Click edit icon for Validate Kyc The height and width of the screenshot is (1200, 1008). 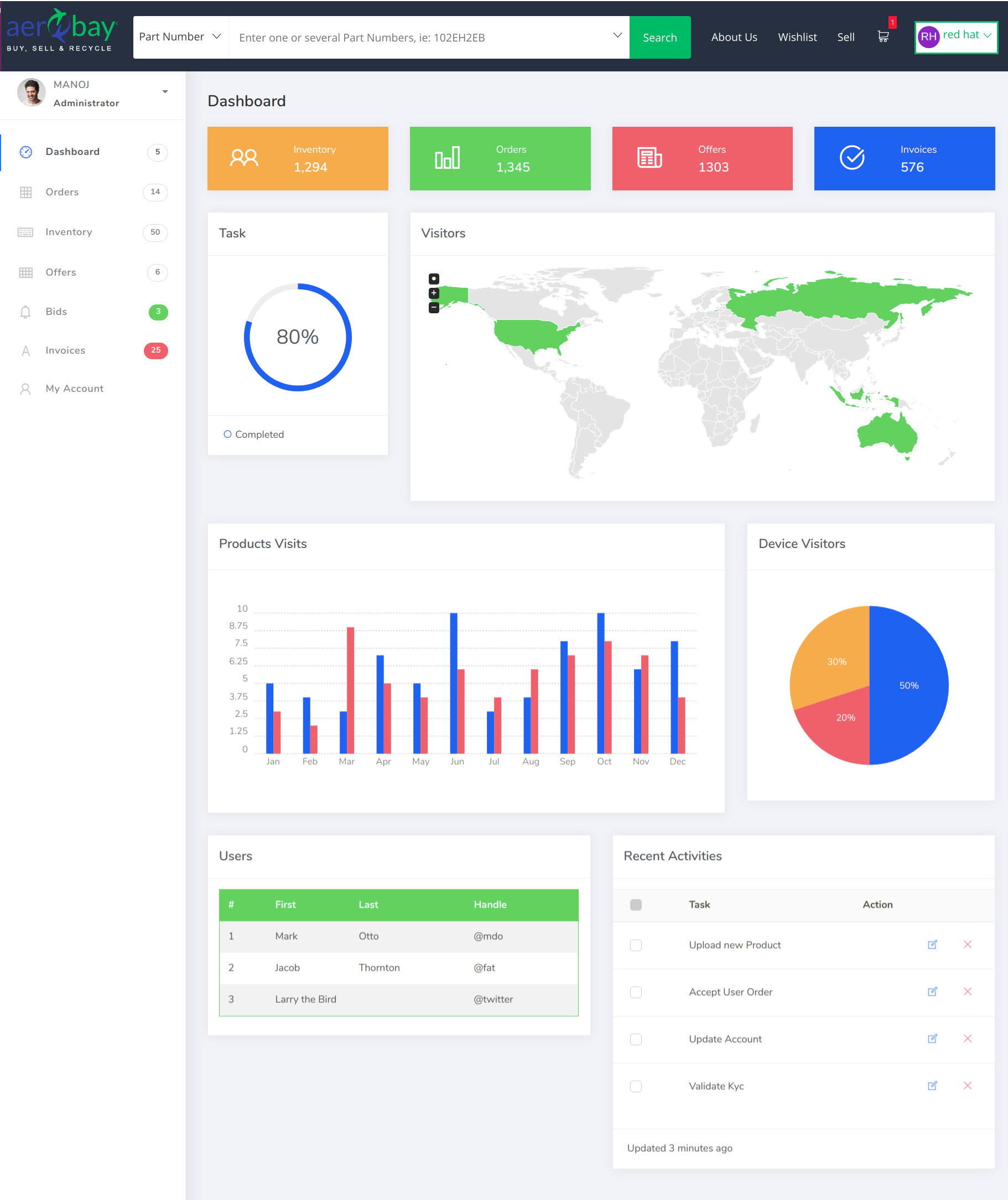pos(932,1085)
